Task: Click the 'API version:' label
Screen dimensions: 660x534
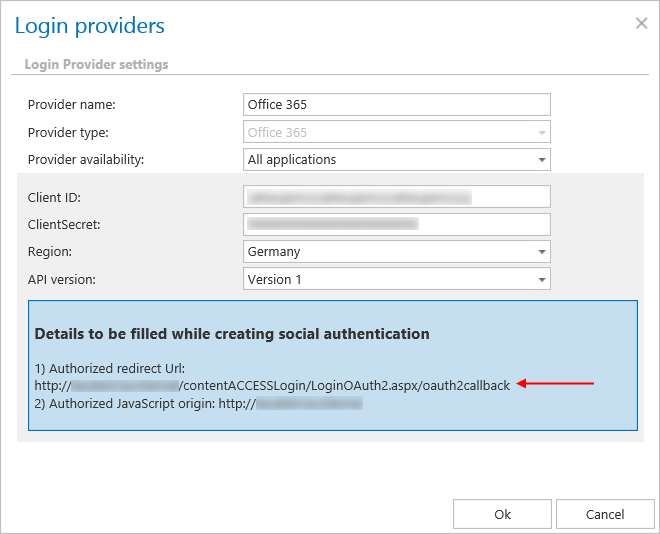Action: click(62, 279)
